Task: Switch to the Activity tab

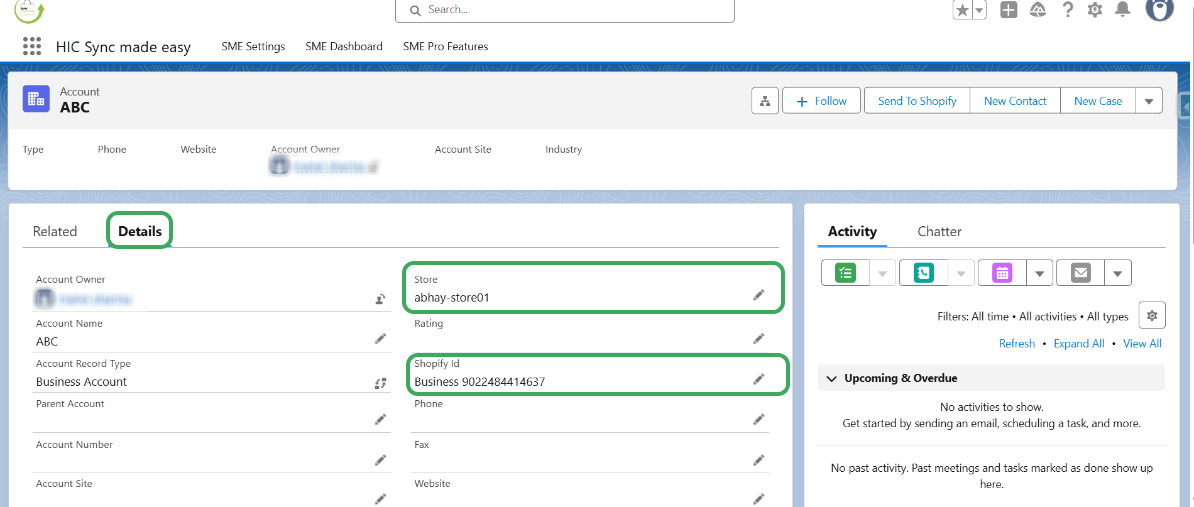Action: click(x=852, y=231)
